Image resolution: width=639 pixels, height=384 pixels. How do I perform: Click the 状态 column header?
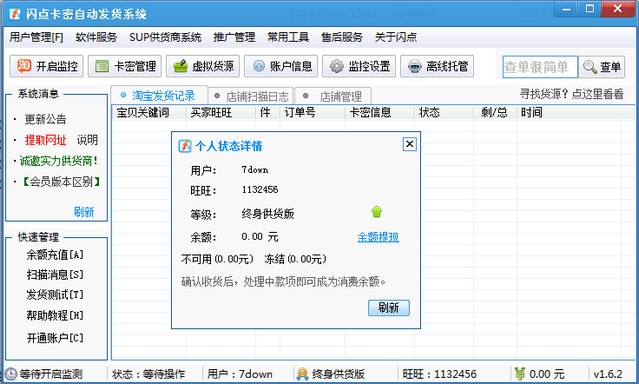444,113
